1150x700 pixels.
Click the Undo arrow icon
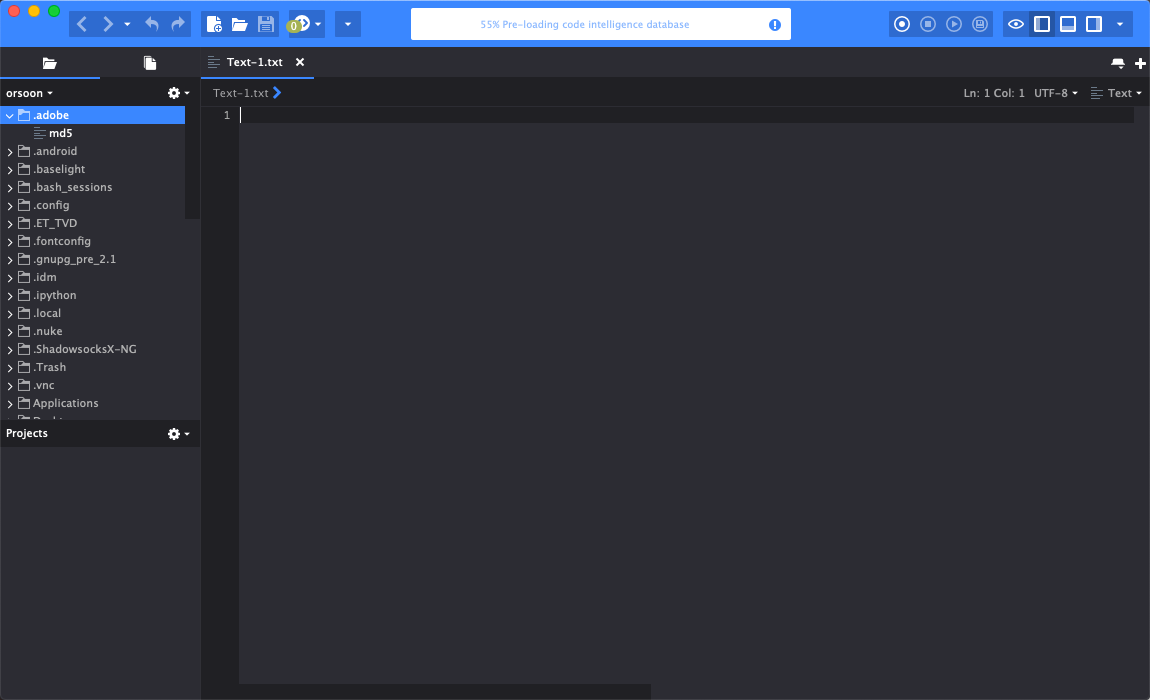pos(152,24)
